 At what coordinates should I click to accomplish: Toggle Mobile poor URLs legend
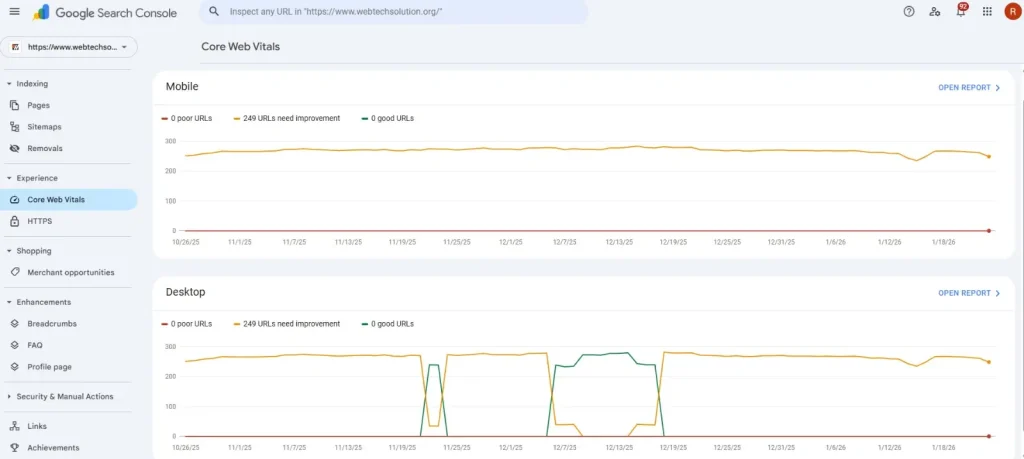pyautogui.click(x=187, y=118)
